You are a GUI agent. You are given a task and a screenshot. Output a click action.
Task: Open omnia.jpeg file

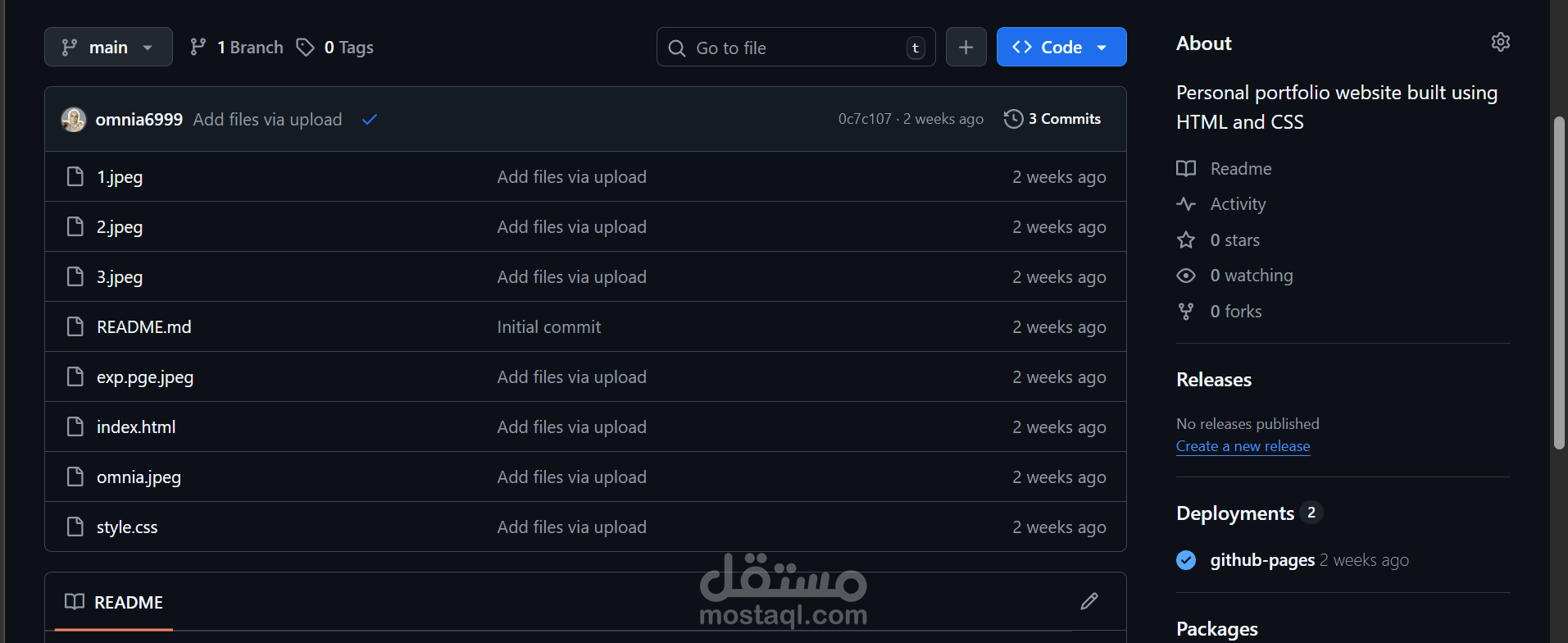pos(139,477)
